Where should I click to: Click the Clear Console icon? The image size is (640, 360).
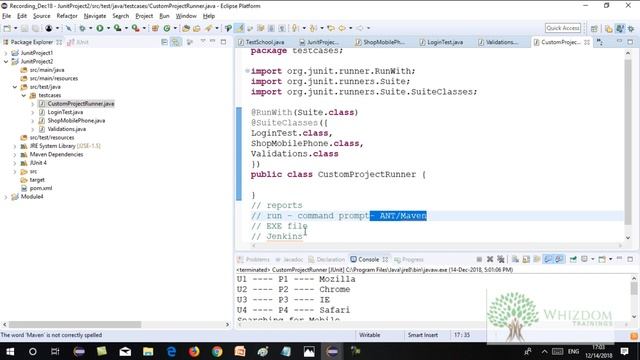click(516, 260)
